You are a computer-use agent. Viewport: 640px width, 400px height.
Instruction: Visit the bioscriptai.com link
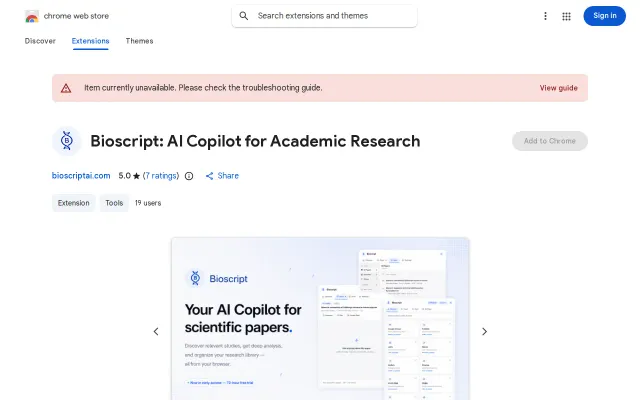click(81, 176)
